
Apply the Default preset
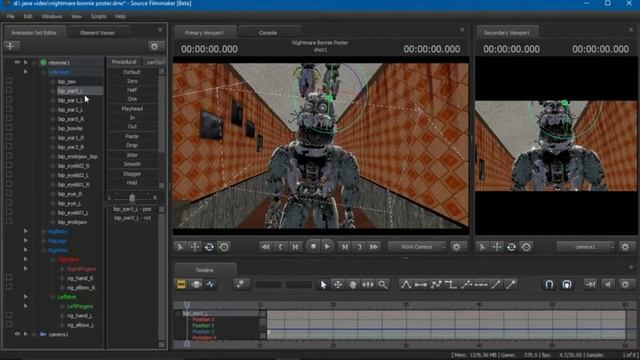[132, 72]
